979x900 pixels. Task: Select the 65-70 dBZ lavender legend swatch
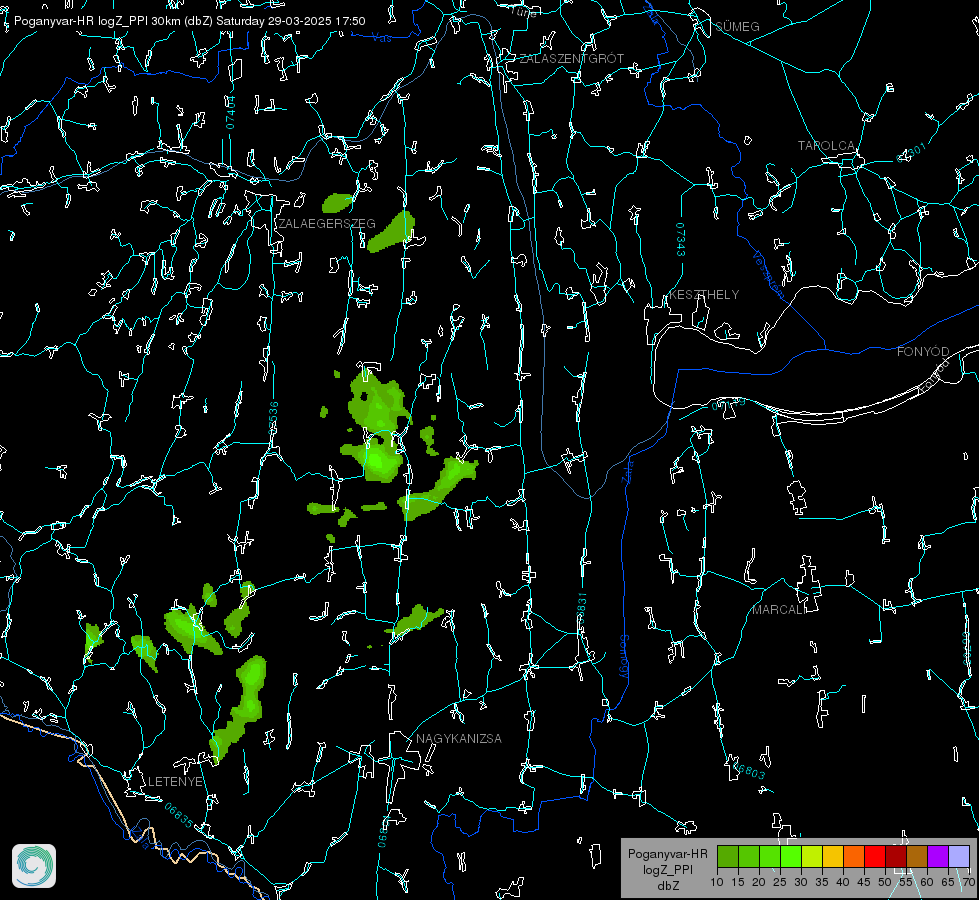tap(959, 856)
